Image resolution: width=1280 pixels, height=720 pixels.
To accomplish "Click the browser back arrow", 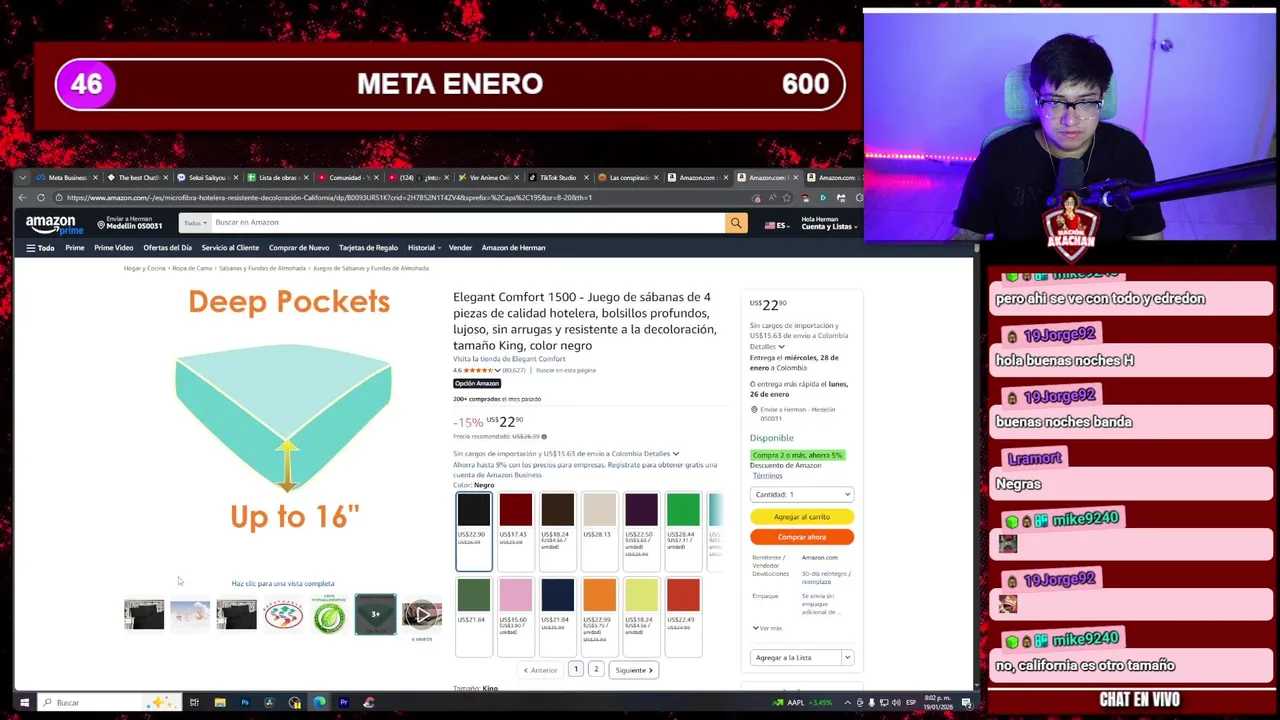I will 23,197.
